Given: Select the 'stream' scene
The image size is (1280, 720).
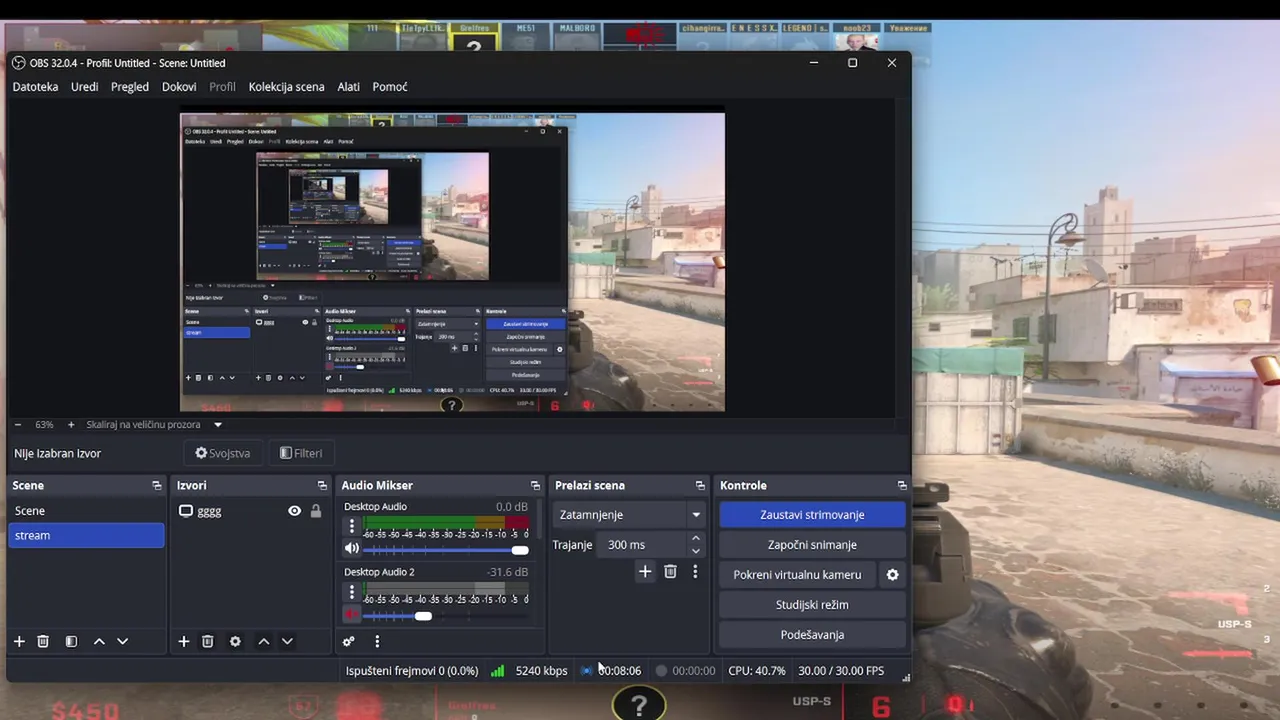Looking at the screenshot, I should (x=86, y=535).
